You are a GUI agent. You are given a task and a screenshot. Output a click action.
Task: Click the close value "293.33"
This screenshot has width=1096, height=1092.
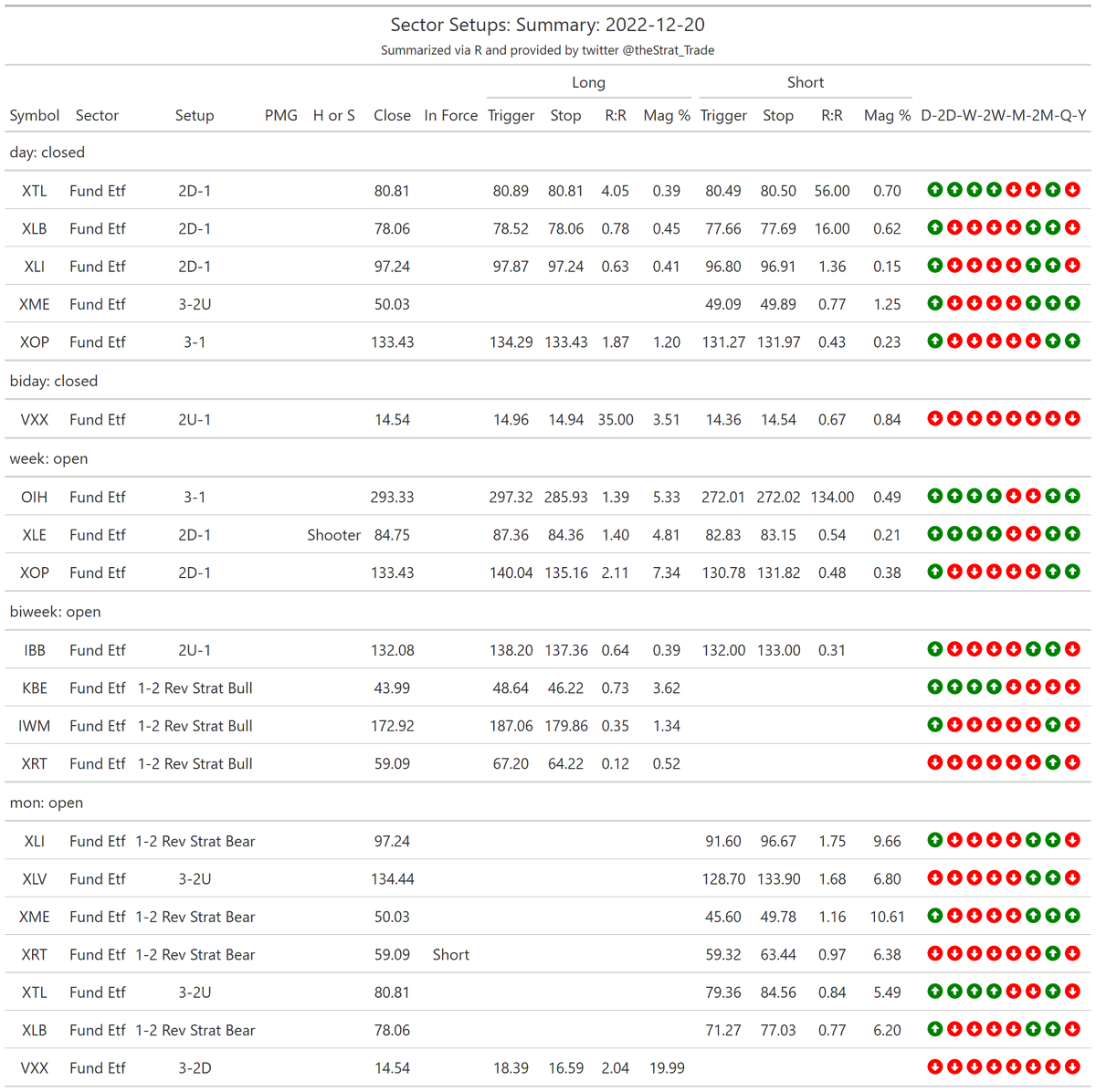(392, 497)
